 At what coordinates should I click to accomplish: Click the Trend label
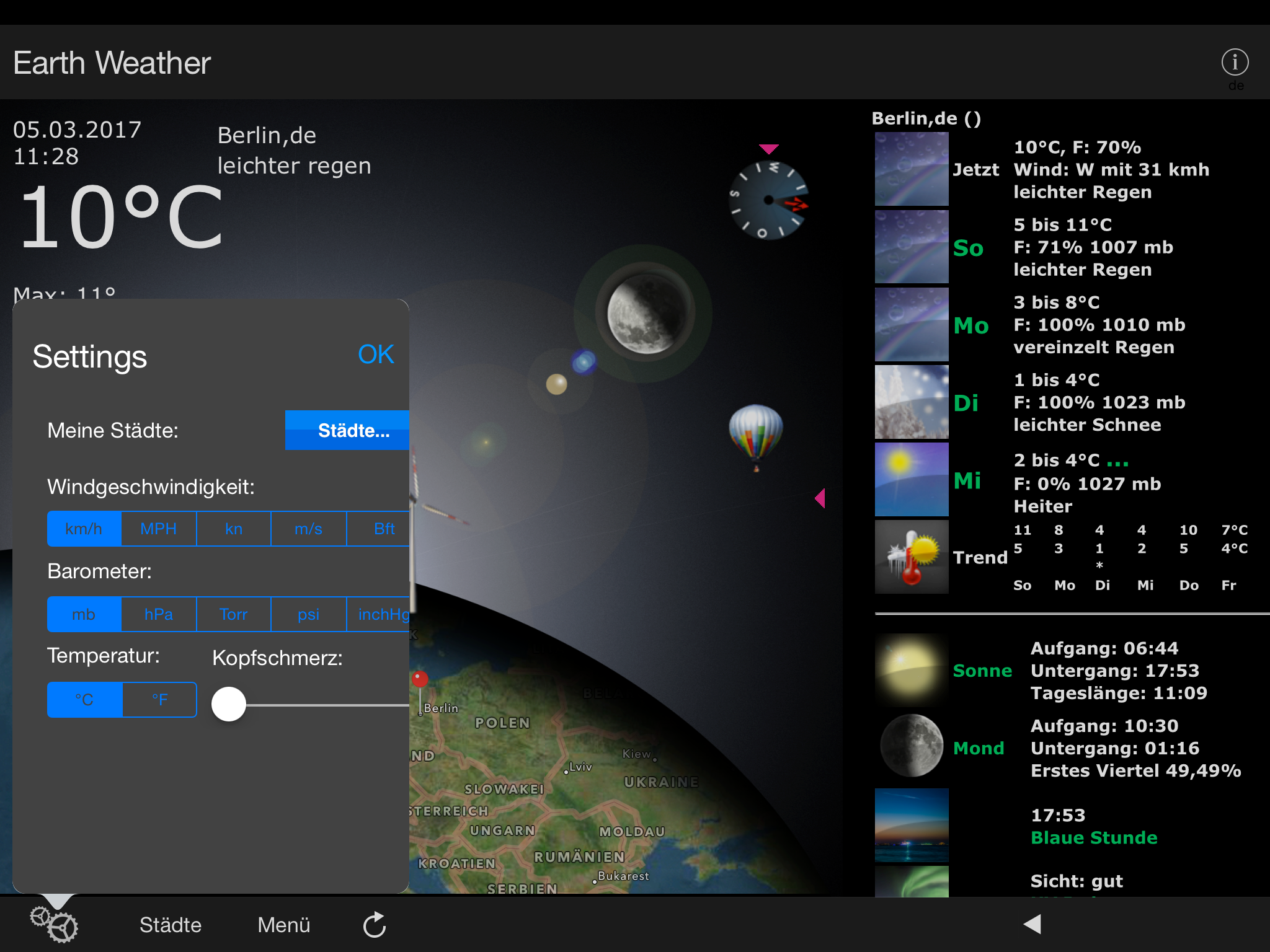[x=980, y=557]
